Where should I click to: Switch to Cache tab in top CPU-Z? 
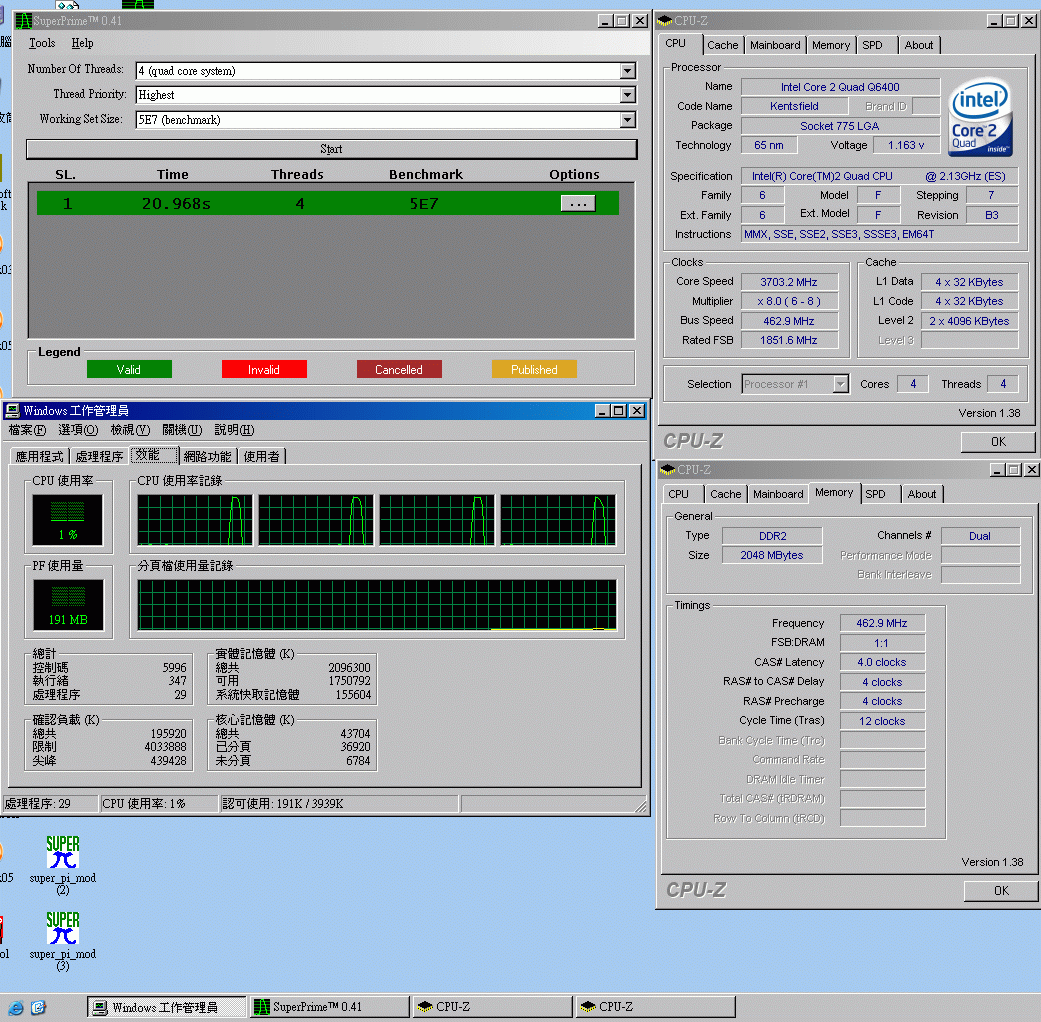click(722, 45)
